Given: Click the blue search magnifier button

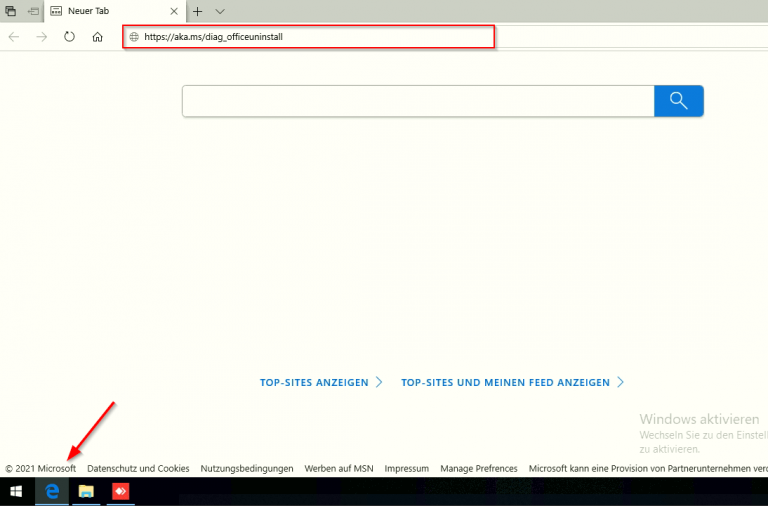Looking at the screenshot, I should tap(678, 101).
